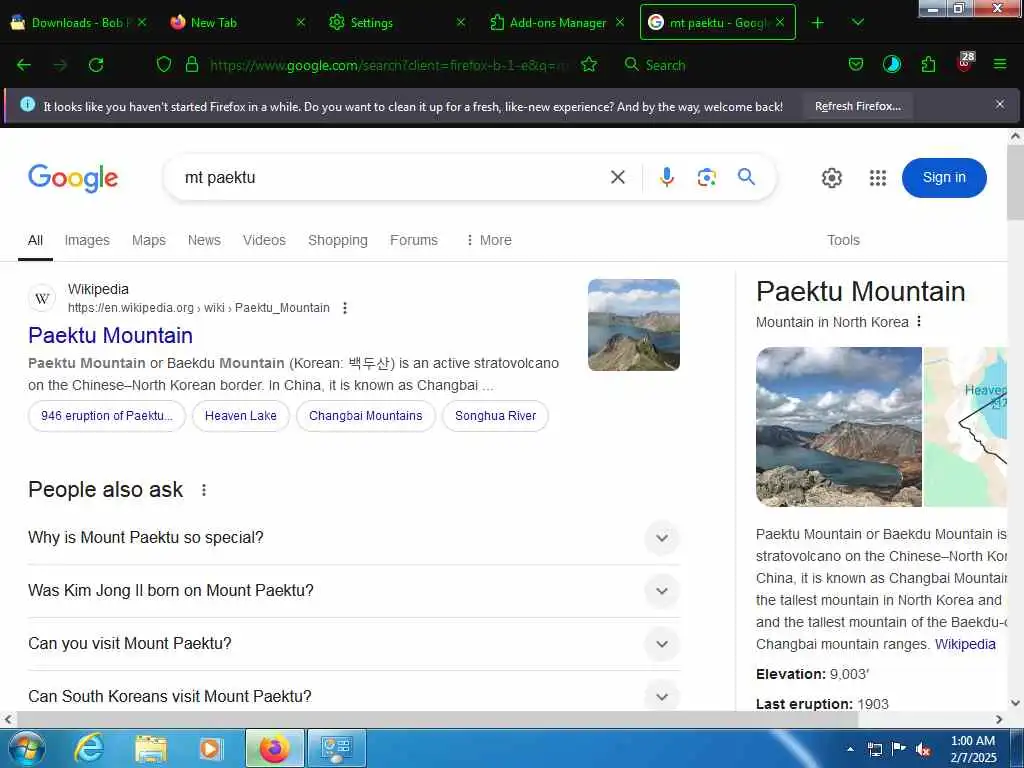This screenshot has width=1024, height=768.
Task: Open the Tools search options
Action: 843,240
